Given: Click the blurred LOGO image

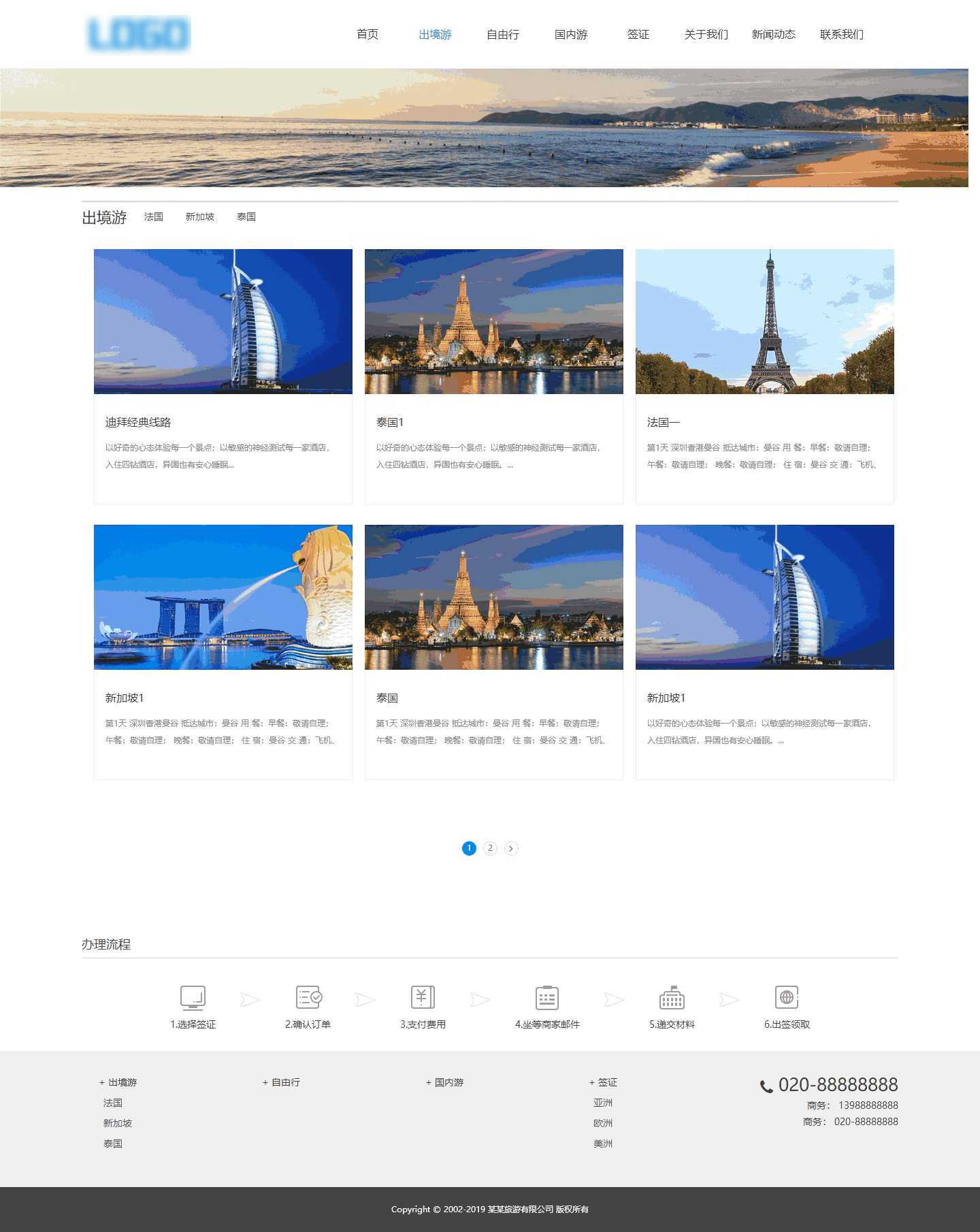Looking at the screenshot, I should click(x=139, y=34).
